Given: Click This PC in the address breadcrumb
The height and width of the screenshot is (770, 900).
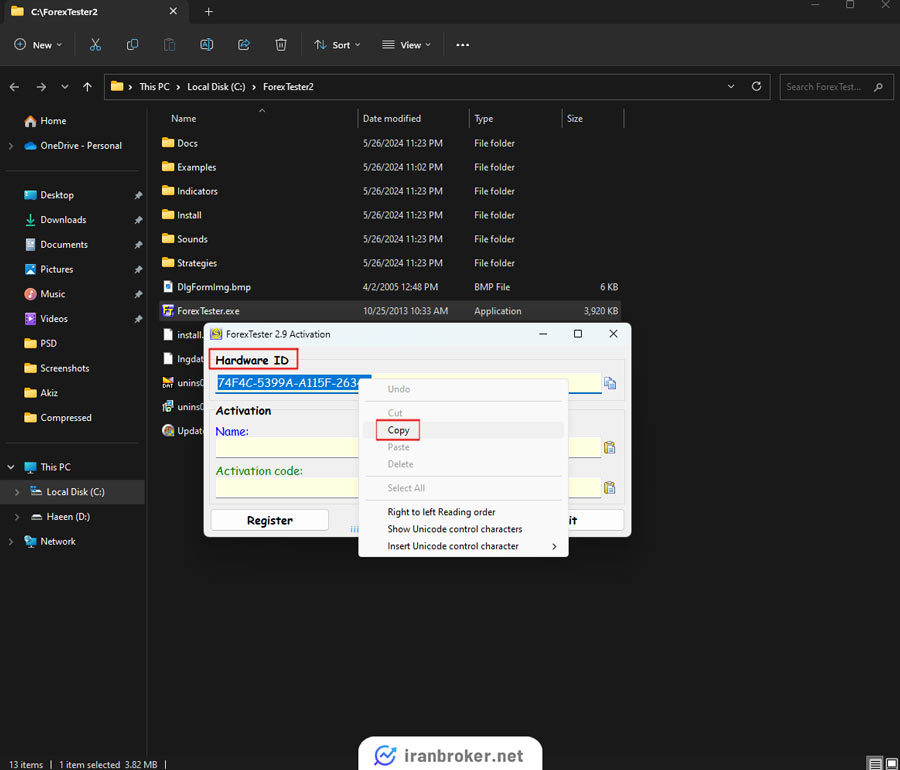Looking at the screenshot, I should tap(154, 87).
